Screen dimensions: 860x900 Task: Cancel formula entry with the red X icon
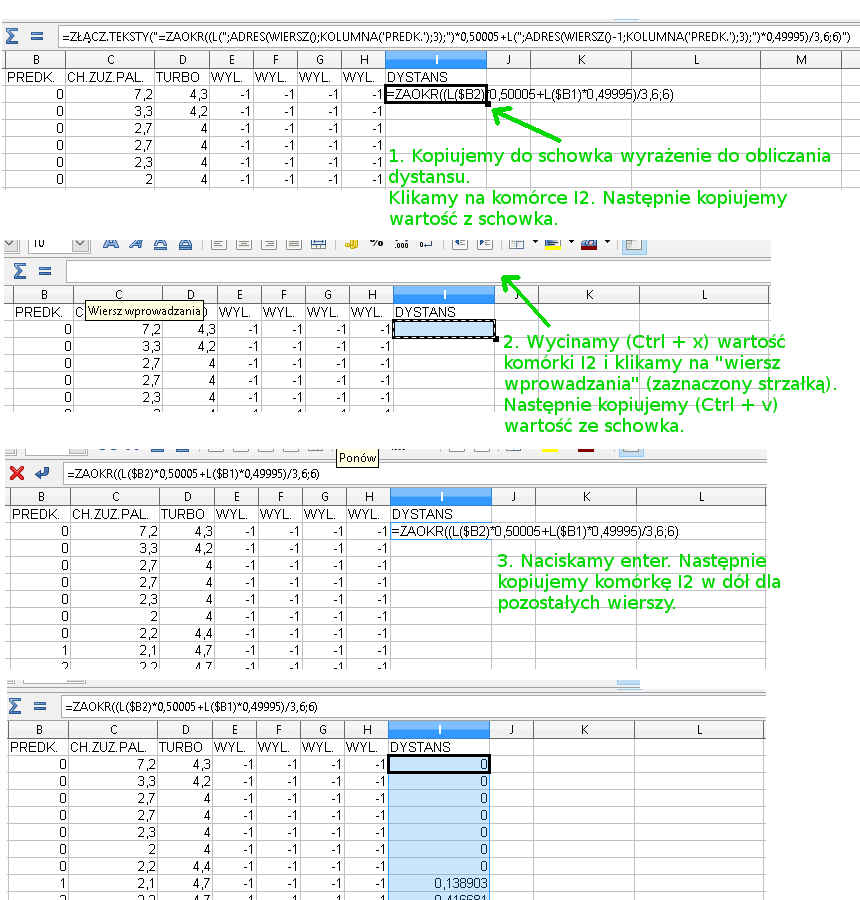17,474
